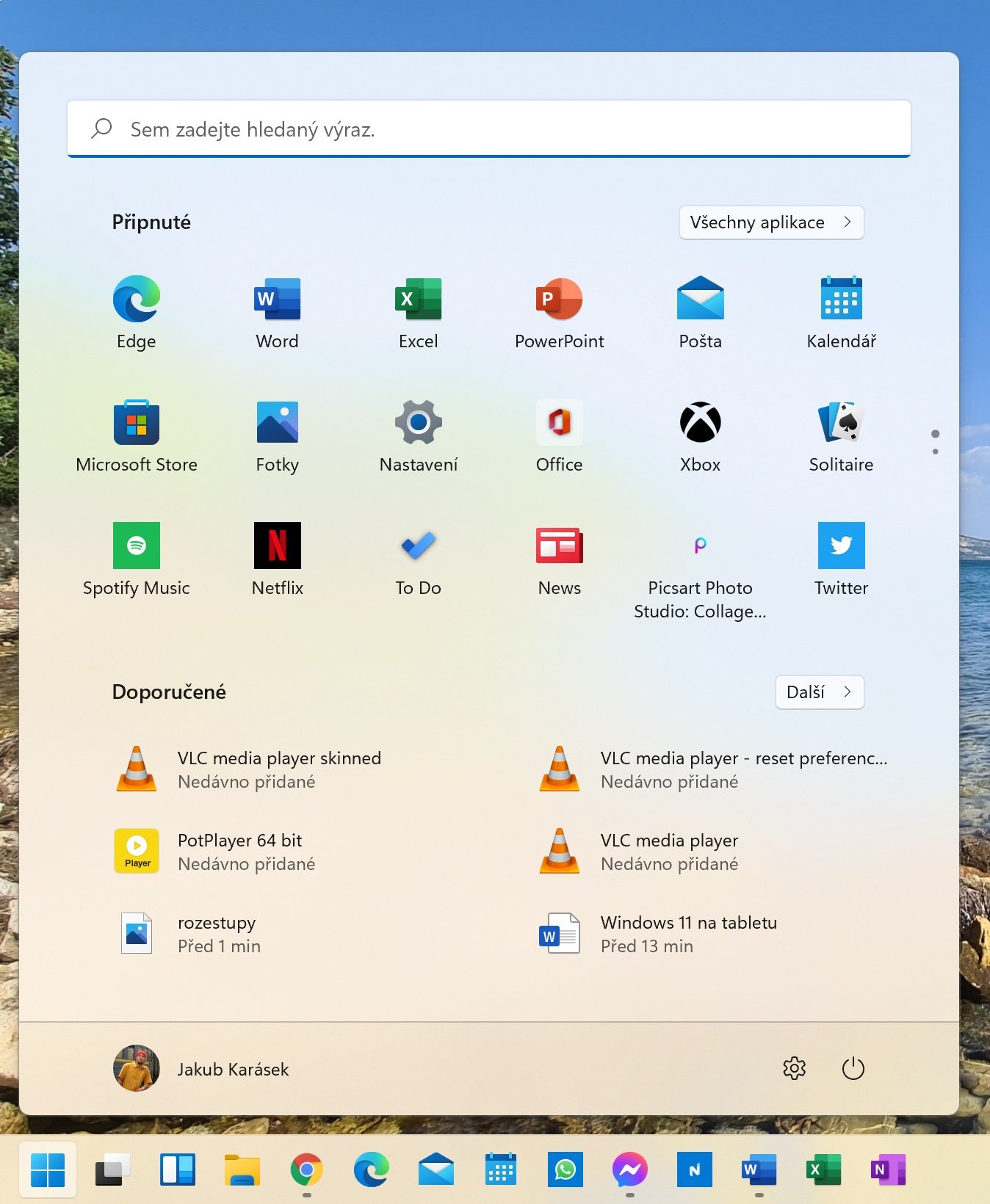Image resolution: width=990 pixels, height=1204 pixels.
Task: Open Picsart Photo Studio app
Action: click(x=701, y=571)
